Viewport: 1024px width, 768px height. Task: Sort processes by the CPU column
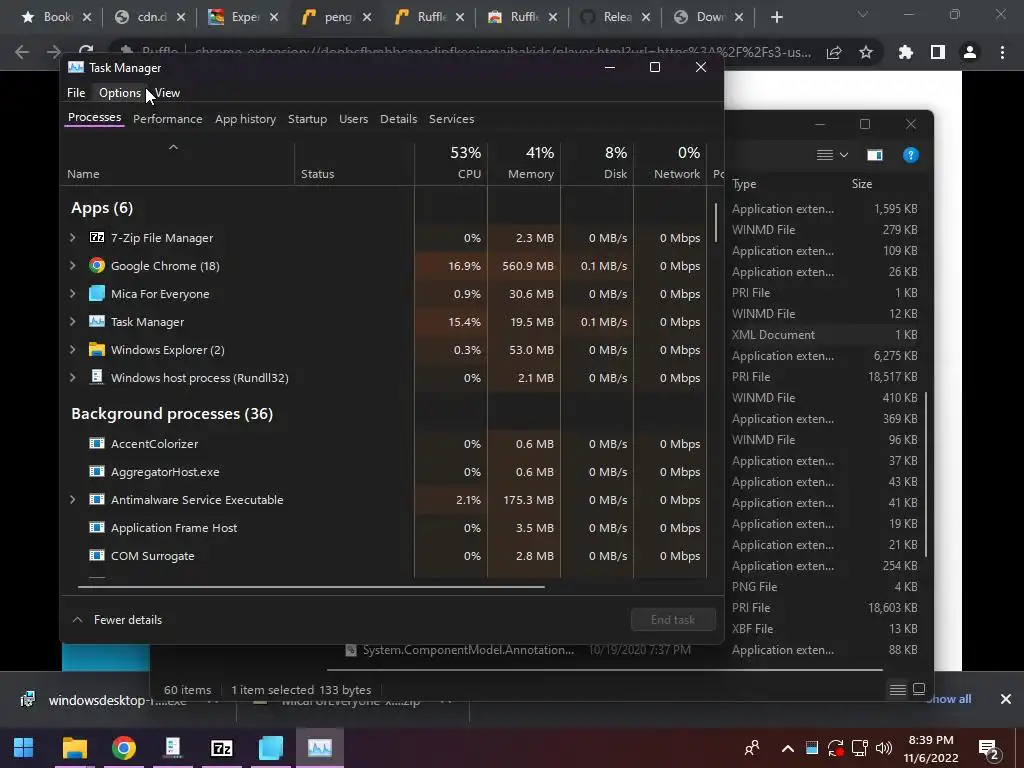[x=451, y=163]
